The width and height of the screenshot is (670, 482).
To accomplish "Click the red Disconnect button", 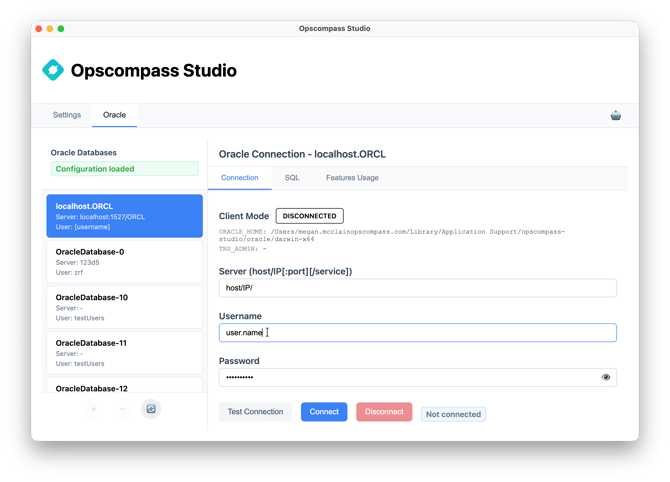I will (x=384, y=412).
